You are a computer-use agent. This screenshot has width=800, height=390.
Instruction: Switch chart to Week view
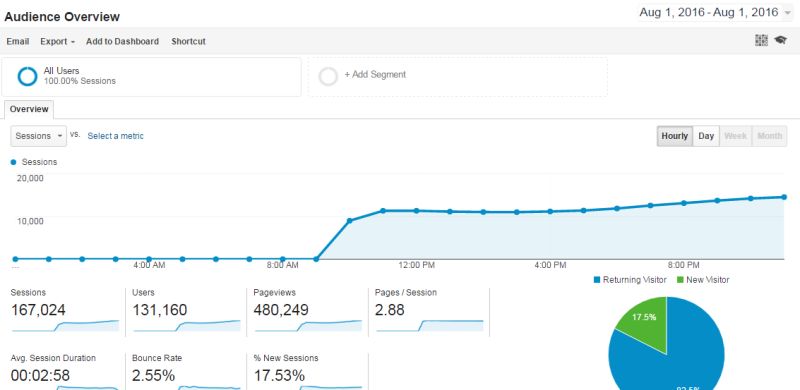click(x=736, y=136)
